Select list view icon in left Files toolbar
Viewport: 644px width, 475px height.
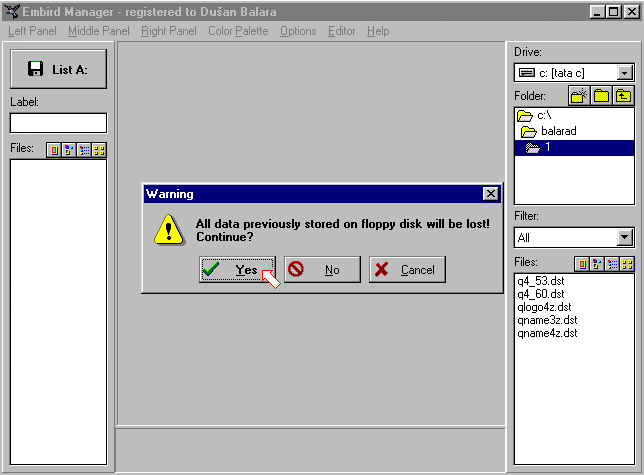pyautogui.click(x=84, y=150)
